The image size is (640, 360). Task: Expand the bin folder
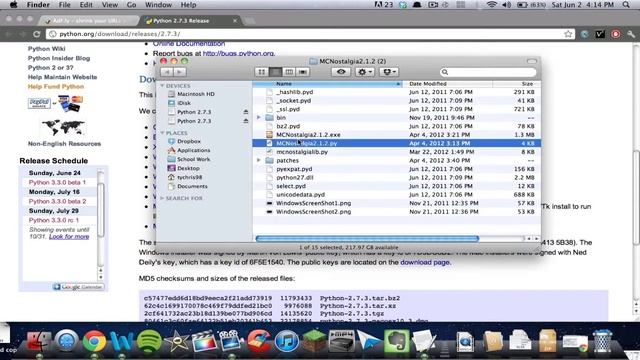click(x=258, y=118)
